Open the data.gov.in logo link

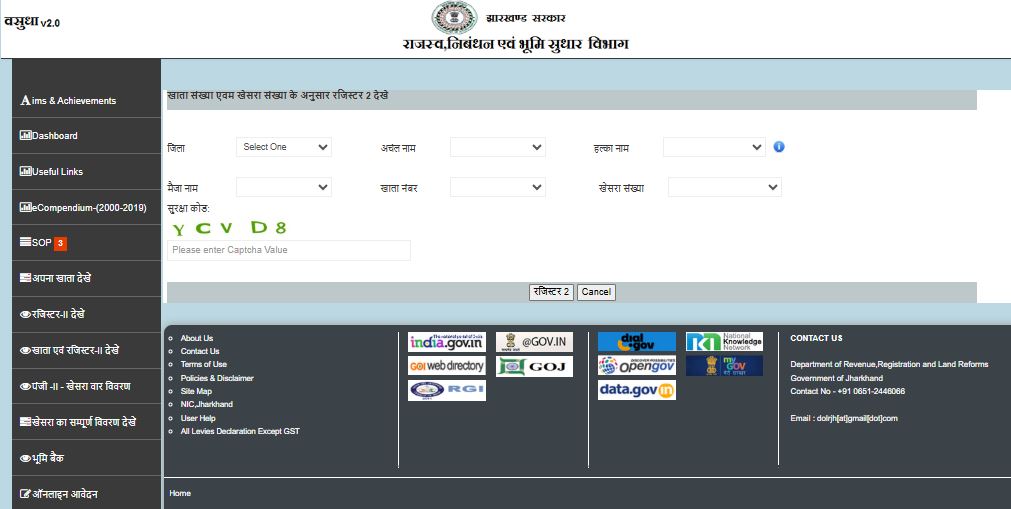(636, 390)
